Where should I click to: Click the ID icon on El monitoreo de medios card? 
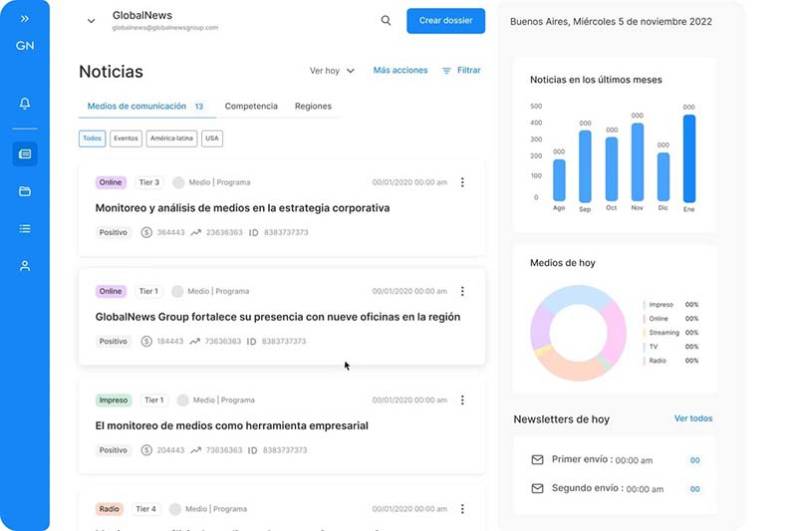[252, 450]
